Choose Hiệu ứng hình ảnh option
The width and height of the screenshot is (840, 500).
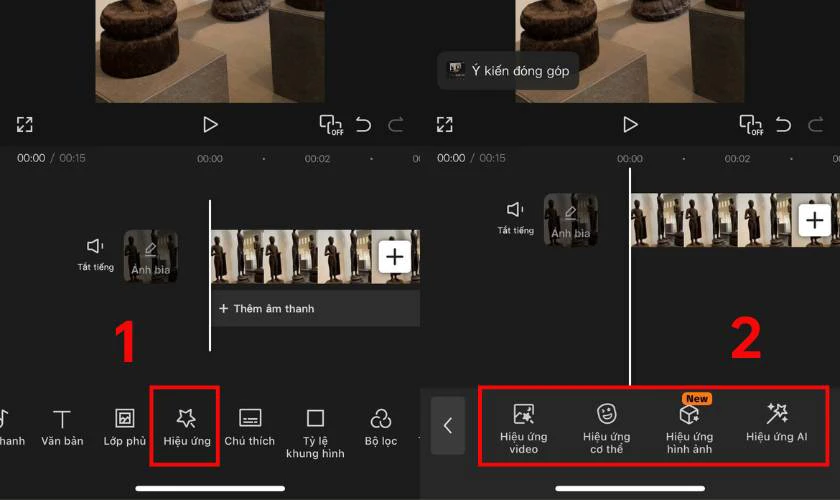pyautogui.click(x=689, y=429)
